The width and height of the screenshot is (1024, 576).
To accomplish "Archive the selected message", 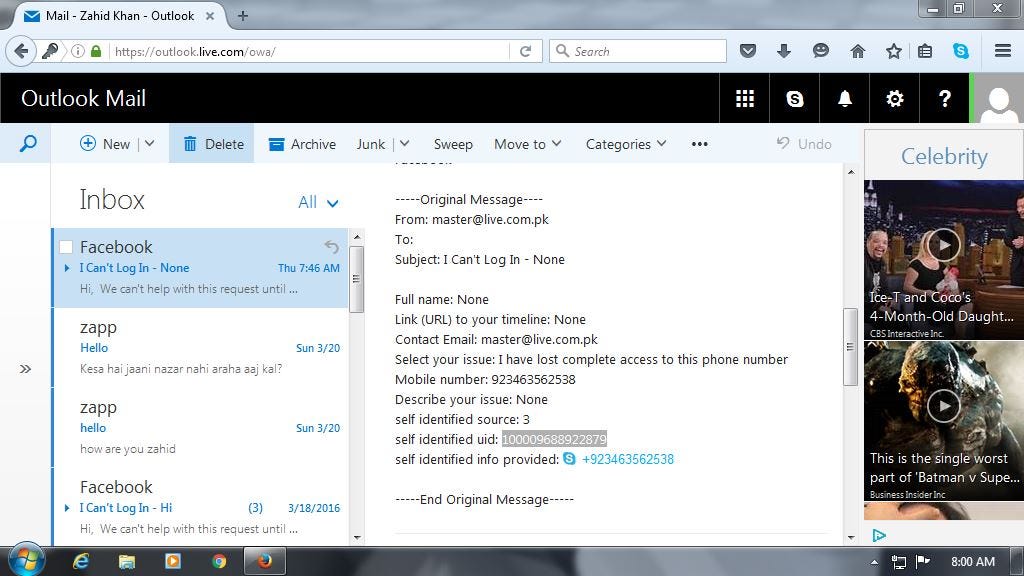I will (x=302, y=144).
